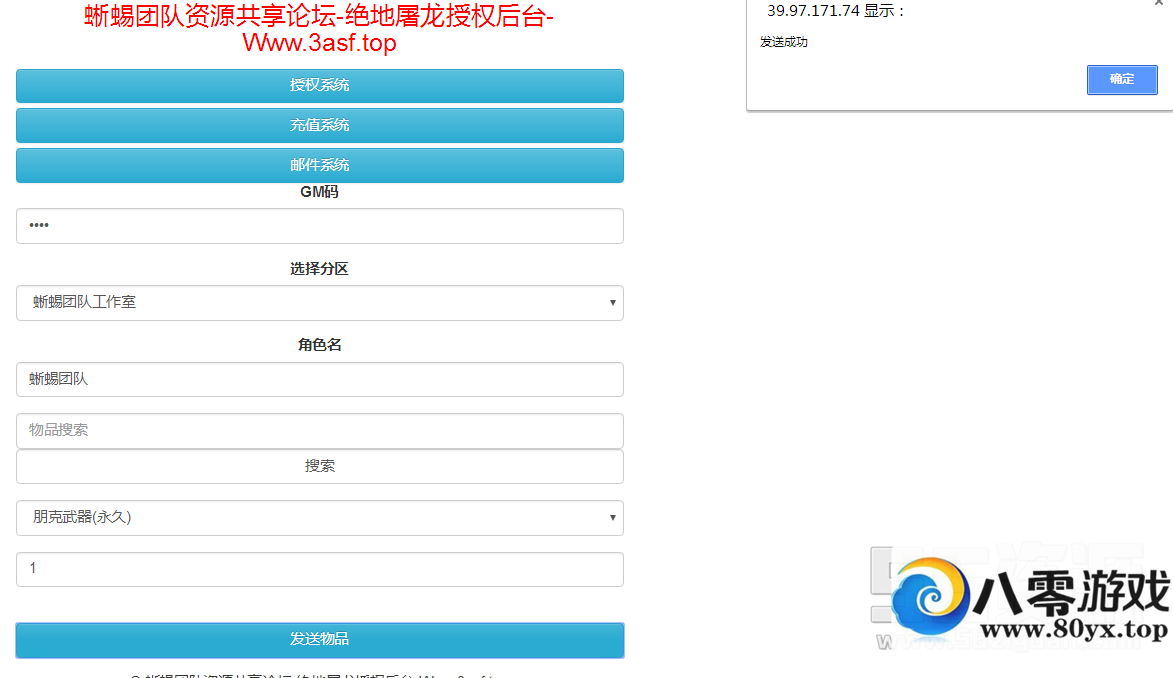1173x678 pixels.
Task: Click the 39.97.171.74 显示 dialog title
Action: [836, 11]
